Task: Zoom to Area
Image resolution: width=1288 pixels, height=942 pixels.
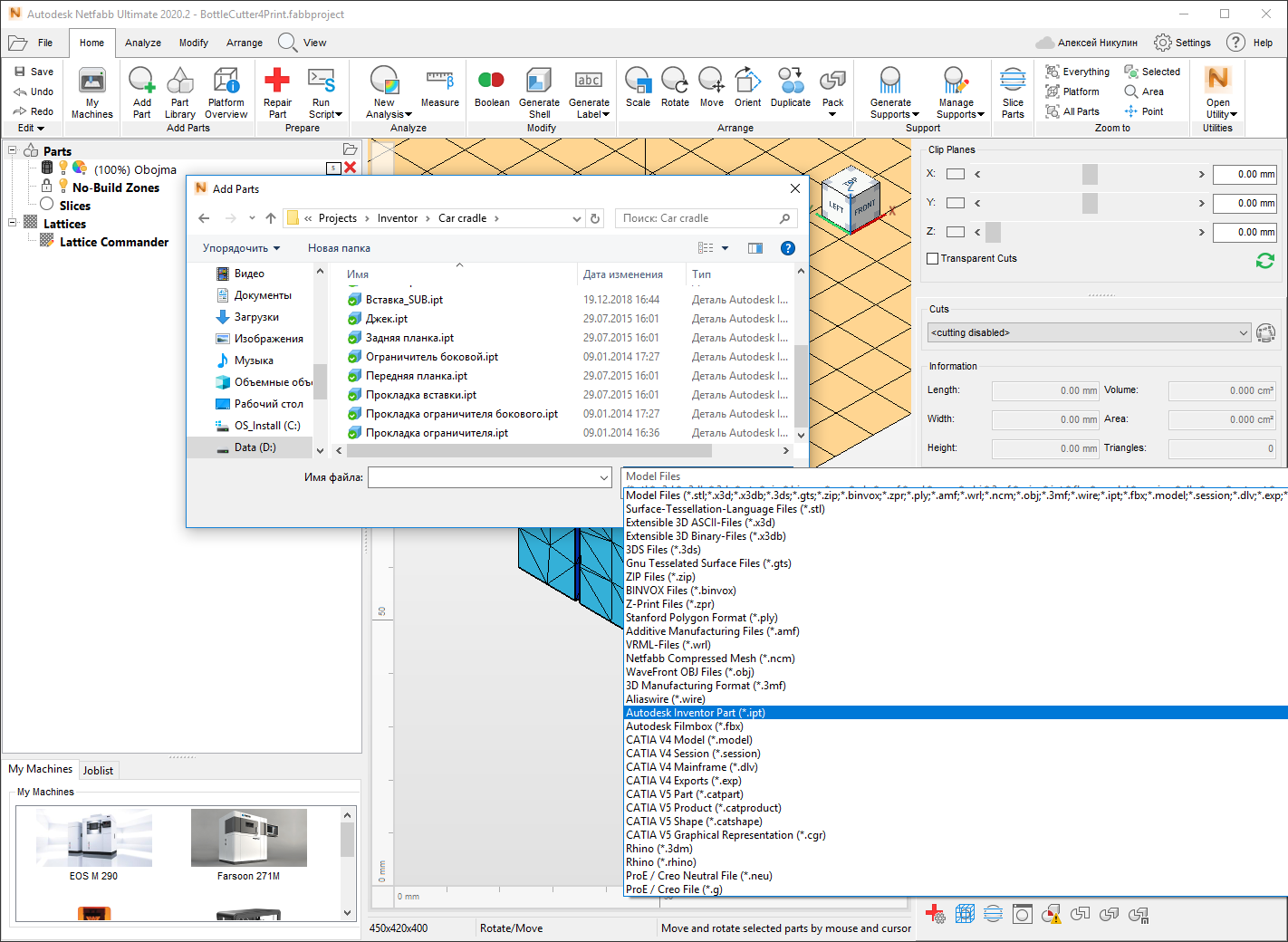Action: coord(1144,91)
